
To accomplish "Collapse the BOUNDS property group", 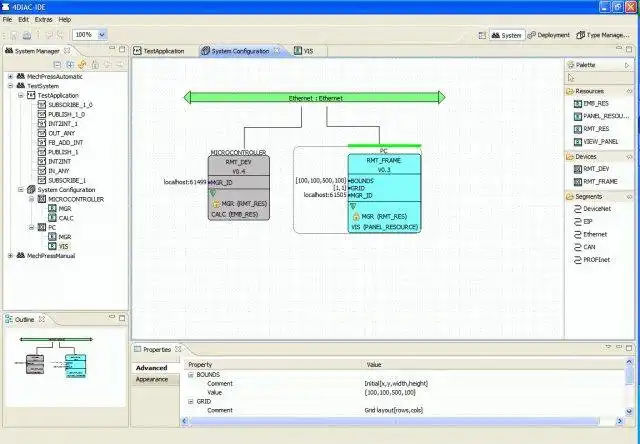I will (191, 375).
